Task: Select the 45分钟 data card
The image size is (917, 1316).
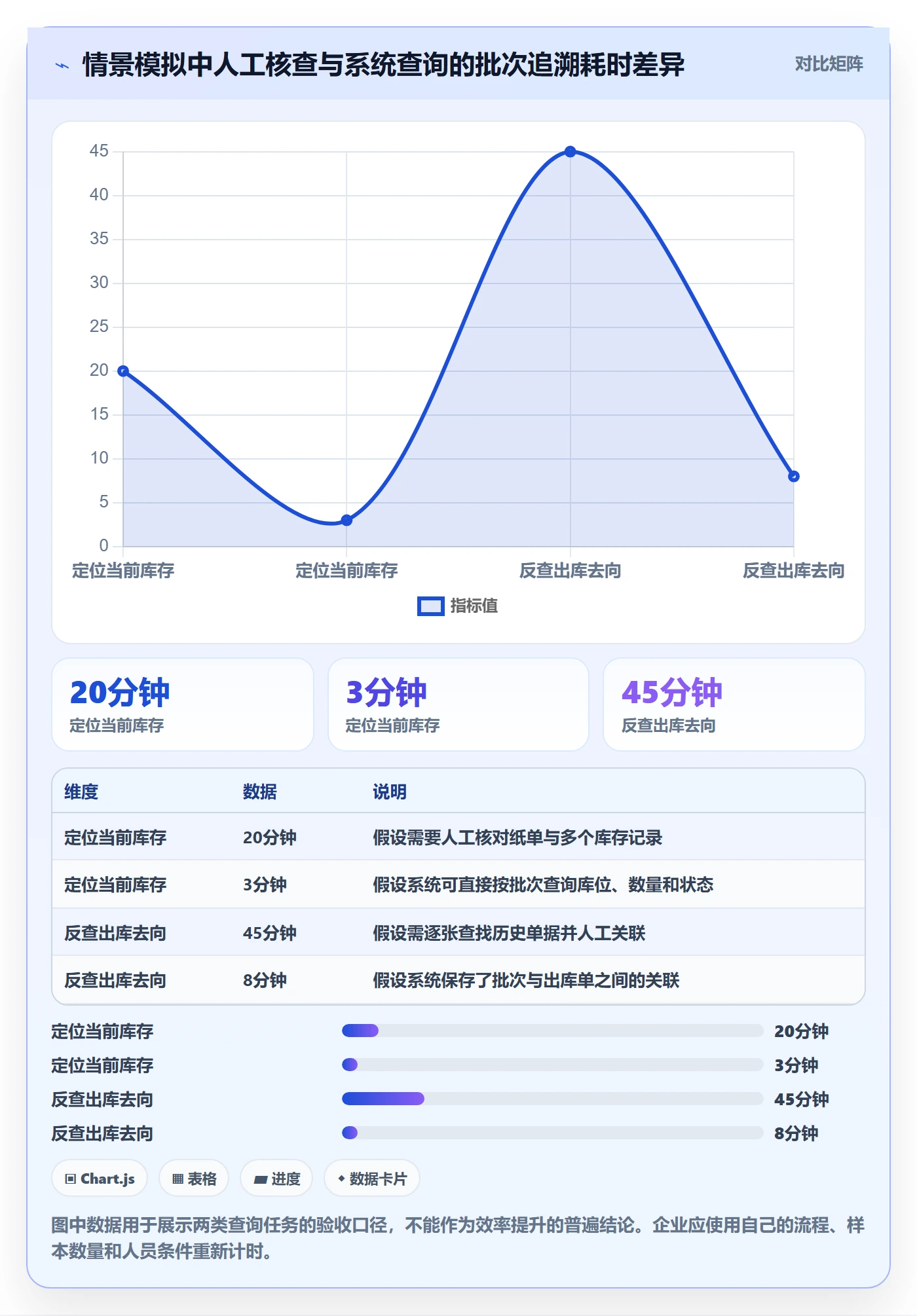Action: tap(734, 704)
